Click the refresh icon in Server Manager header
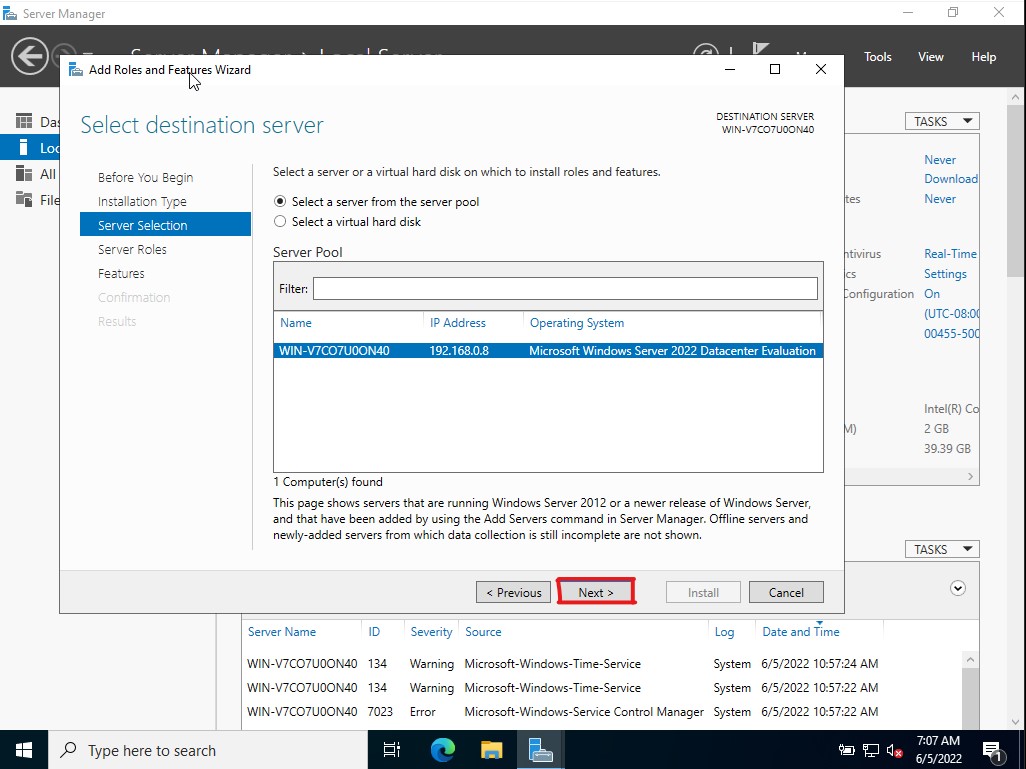 (x=705, y=50)
